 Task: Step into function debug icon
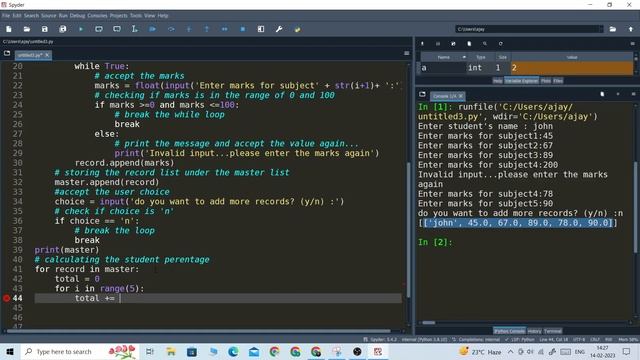point(189,29)
